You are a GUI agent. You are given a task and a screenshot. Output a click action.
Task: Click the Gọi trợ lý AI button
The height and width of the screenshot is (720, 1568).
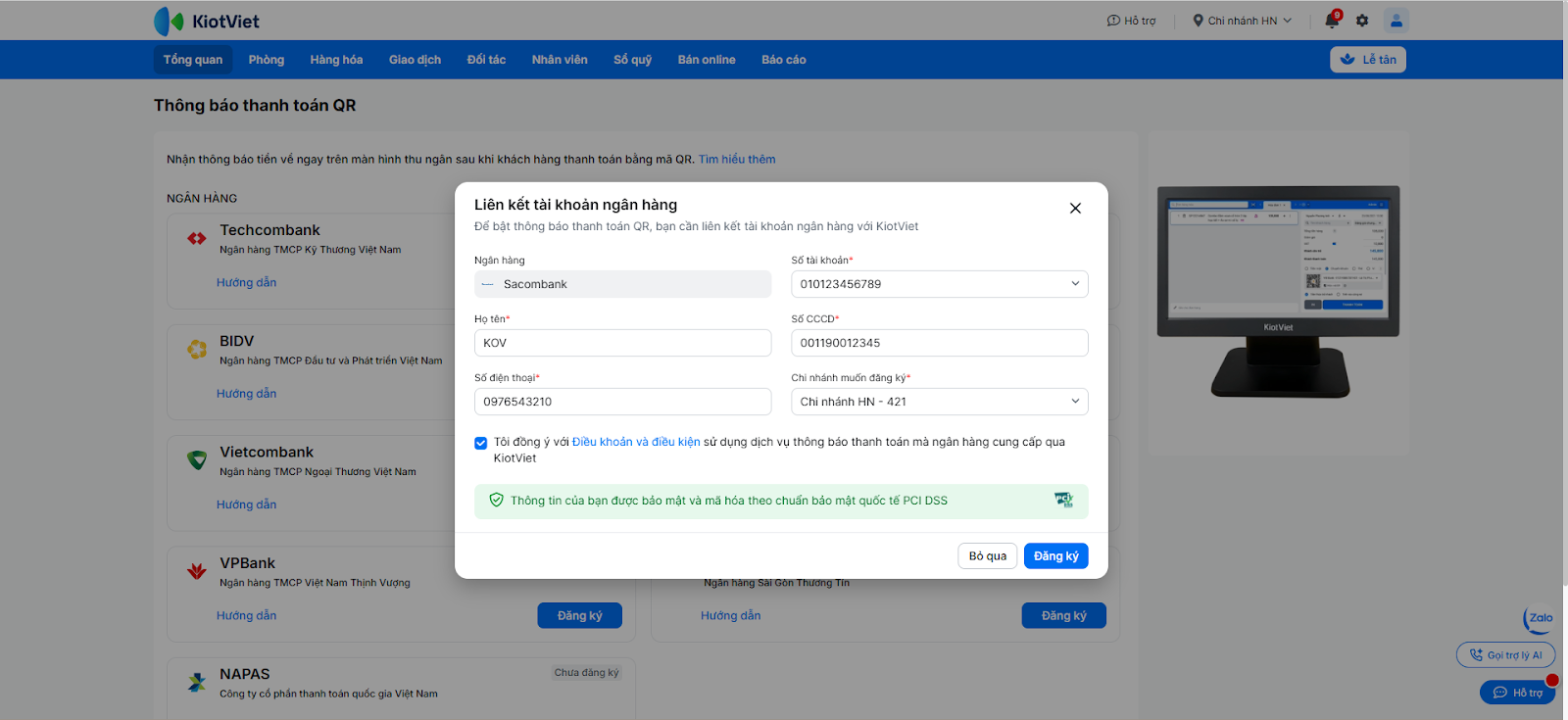click(1506, 655)
